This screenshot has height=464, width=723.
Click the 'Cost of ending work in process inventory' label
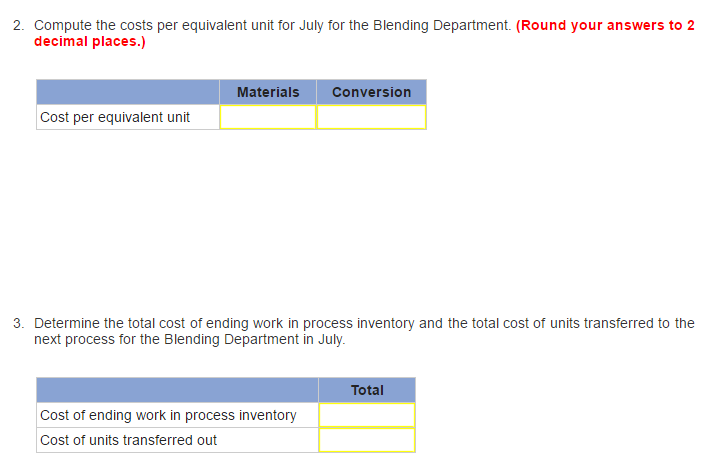(168, 415)
